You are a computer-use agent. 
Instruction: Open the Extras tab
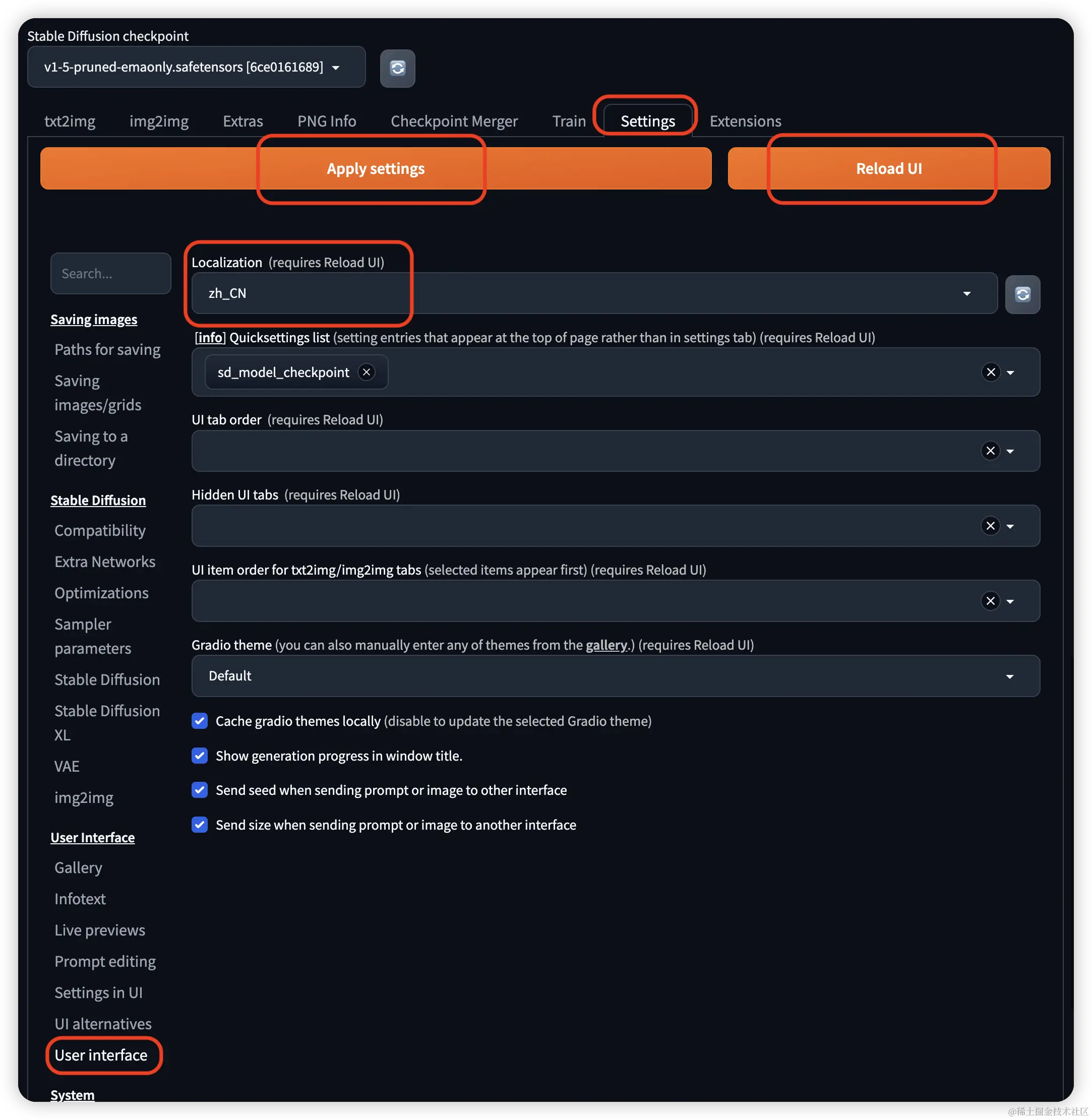click(242, 121)
